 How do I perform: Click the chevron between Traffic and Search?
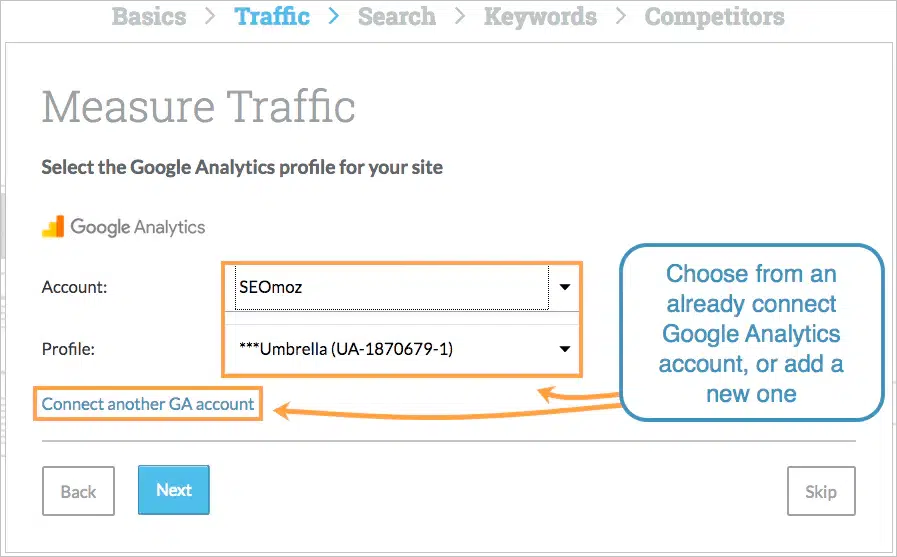pyautogui.click(x=334, y=17)
